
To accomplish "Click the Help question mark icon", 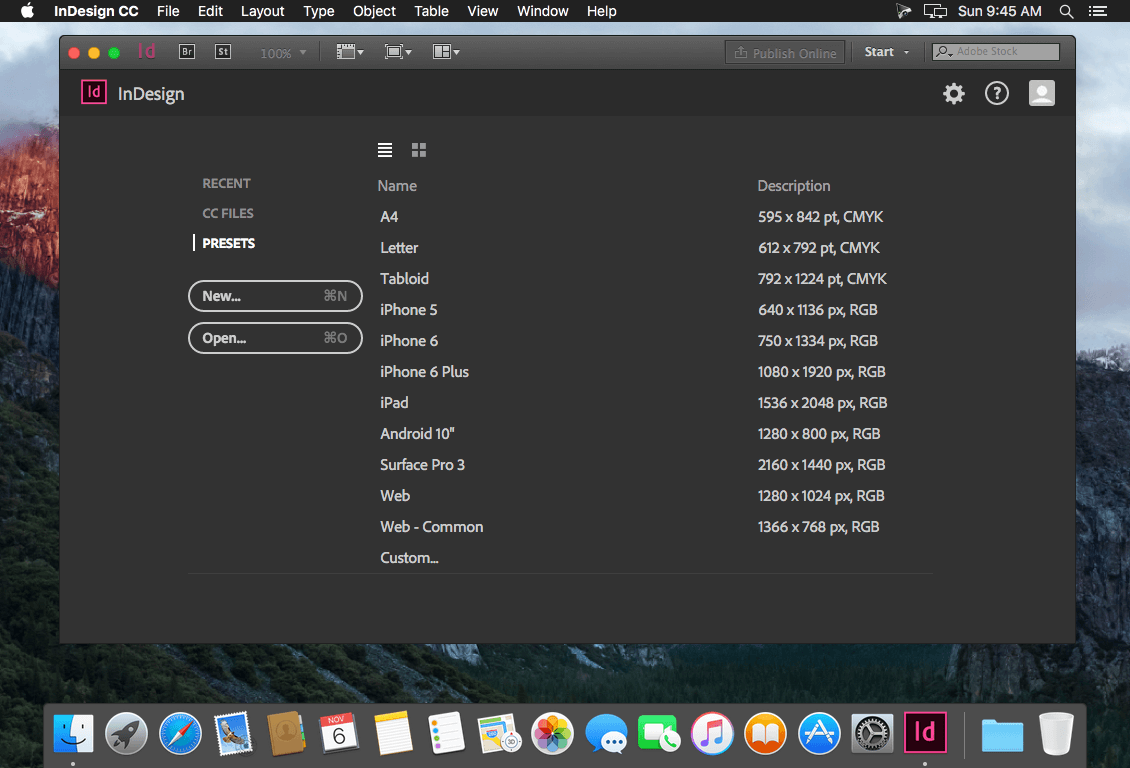I will click(996, 93).
